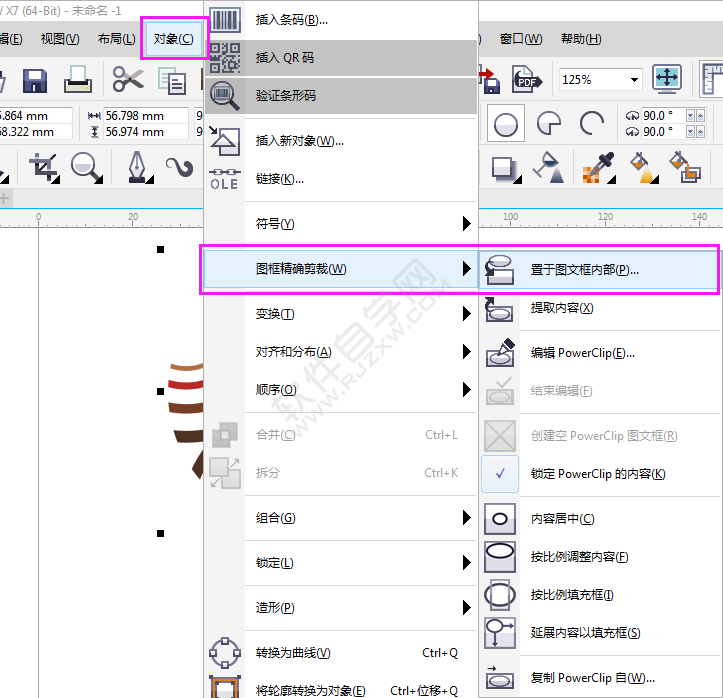Expand the 对齐和分布(A) submenu
Viewport: 723px width, 698px height.
[x=340, y=352]
